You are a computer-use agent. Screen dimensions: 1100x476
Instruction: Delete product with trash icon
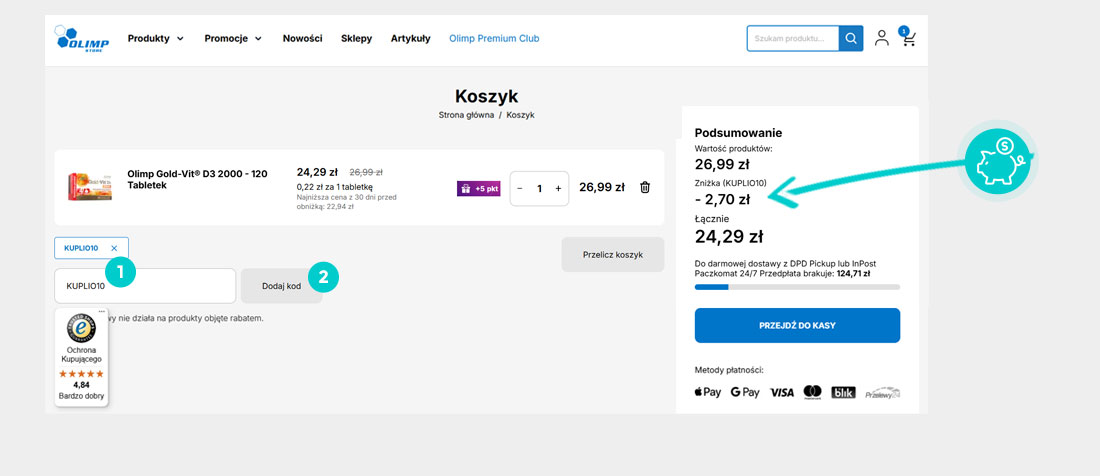coord(645,187)
